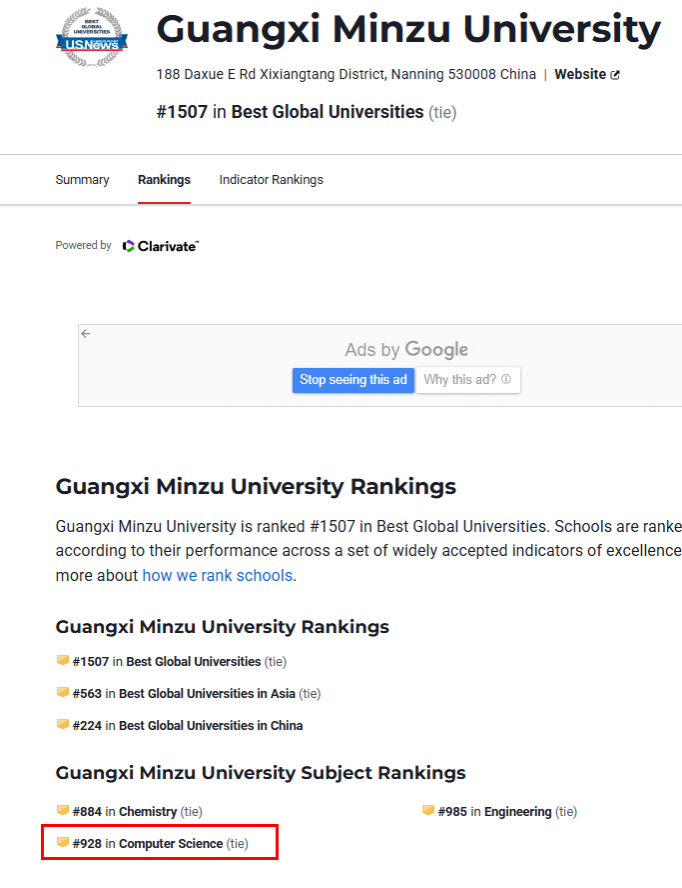Open the university Website link
The image size is (682, 888).
click(580, 74)
